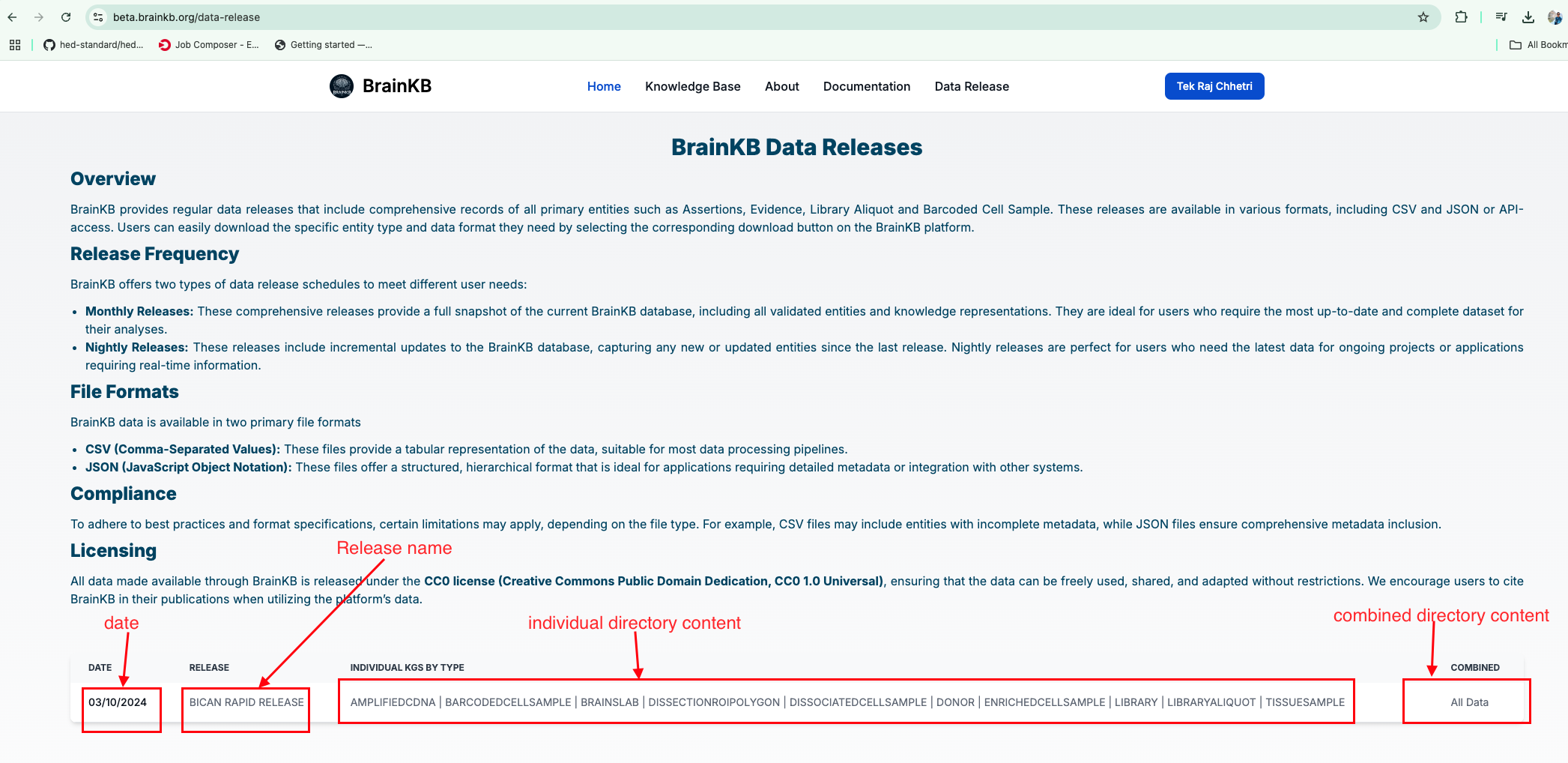Screen dimensions: 1568x763
Task: Click the BrainKB logo image
Action: coord(342,86)
